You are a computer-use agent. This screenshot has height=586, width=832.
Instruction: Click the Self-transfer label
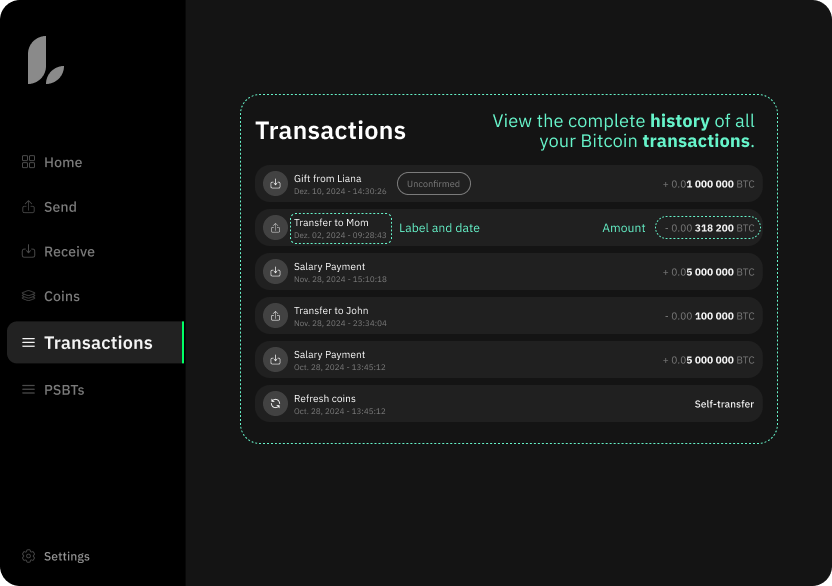click(724, 404)
